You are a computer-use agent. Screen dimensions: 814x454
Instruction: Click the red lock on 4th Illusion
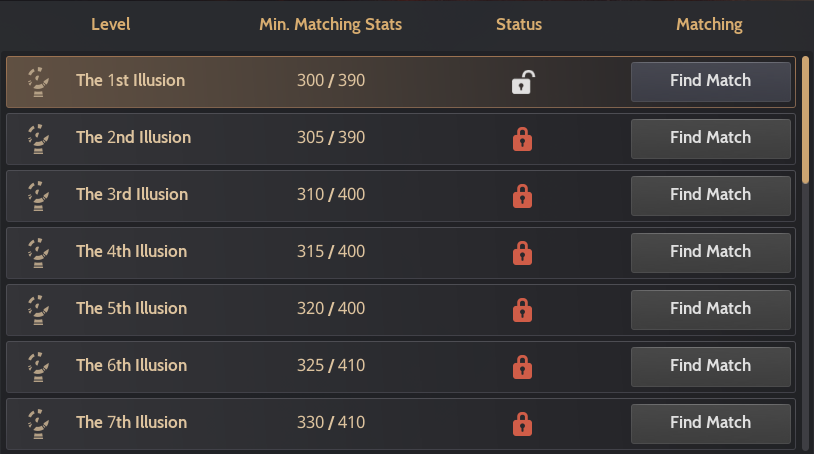coord(521,253)
